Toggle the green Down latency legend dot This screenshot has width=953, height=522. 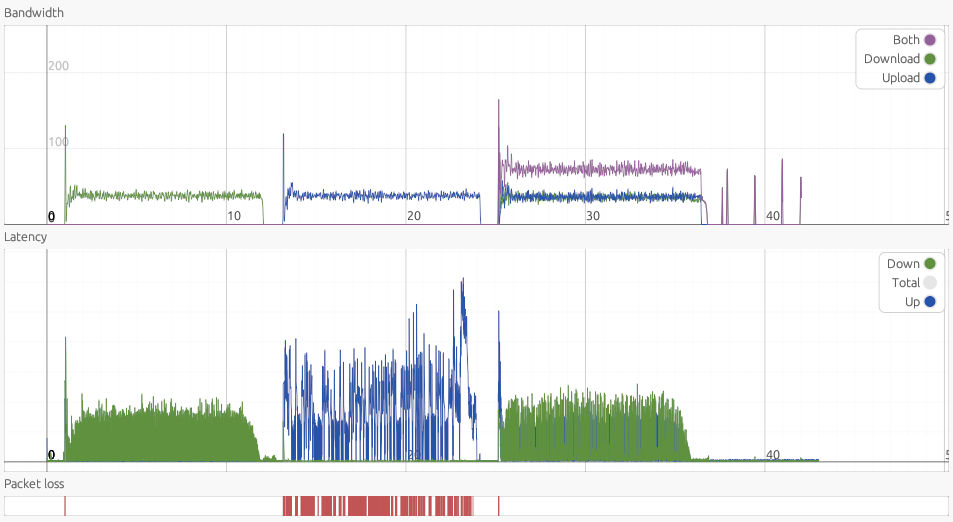[x=929, y=264]
